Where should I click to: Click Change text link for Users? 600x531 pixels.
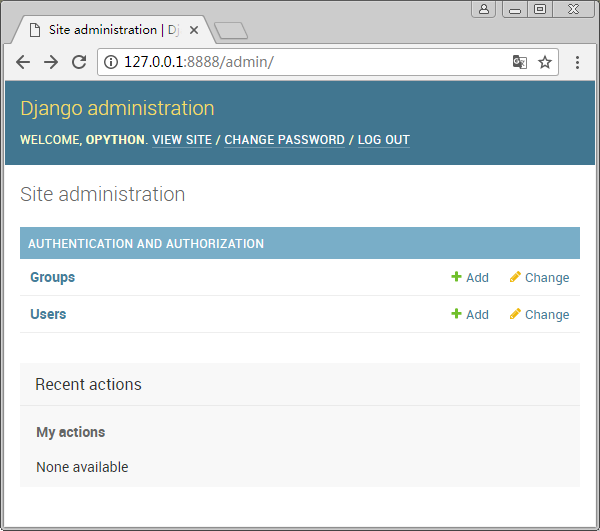[547, 315]
